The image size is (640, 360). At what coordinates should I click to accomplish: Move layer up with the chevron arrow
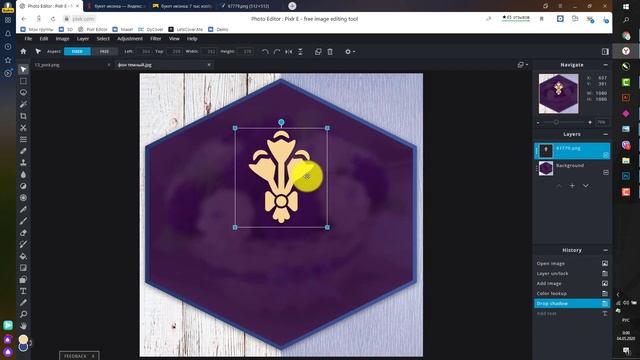point(559,186)
